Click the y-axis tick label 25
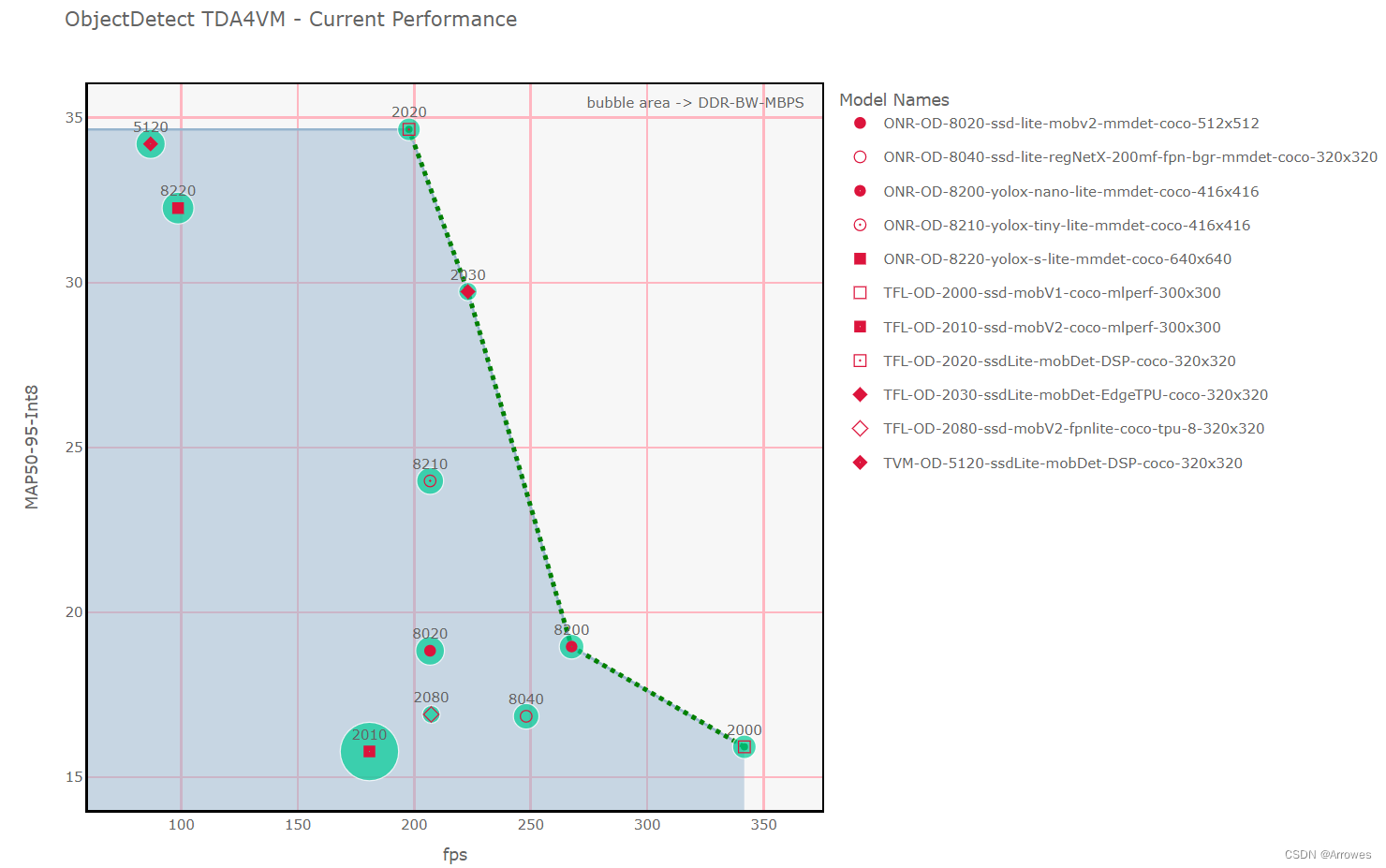The image size is (1386, 868). click(x=74, y=447)
